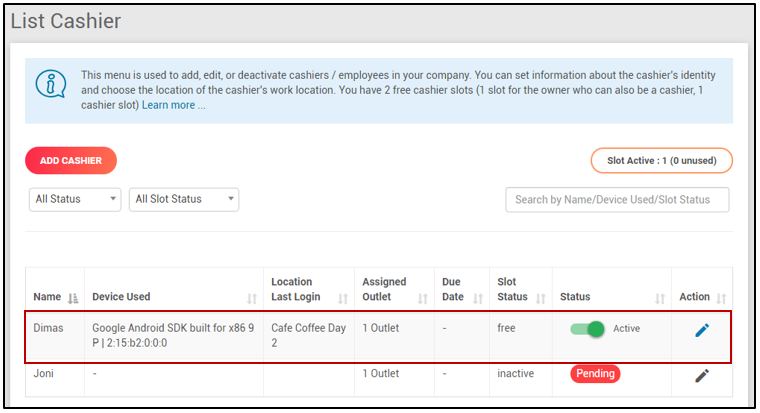Toggle off Dimas's Active status switch
This screenshot has height=413, width=760.
tap(588, 329)
